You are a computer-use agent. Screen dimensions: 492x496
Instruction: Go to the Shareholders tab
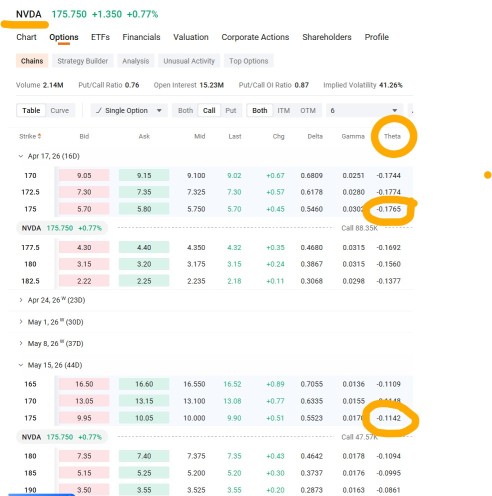pyautogui.click(x=327, y=37)
